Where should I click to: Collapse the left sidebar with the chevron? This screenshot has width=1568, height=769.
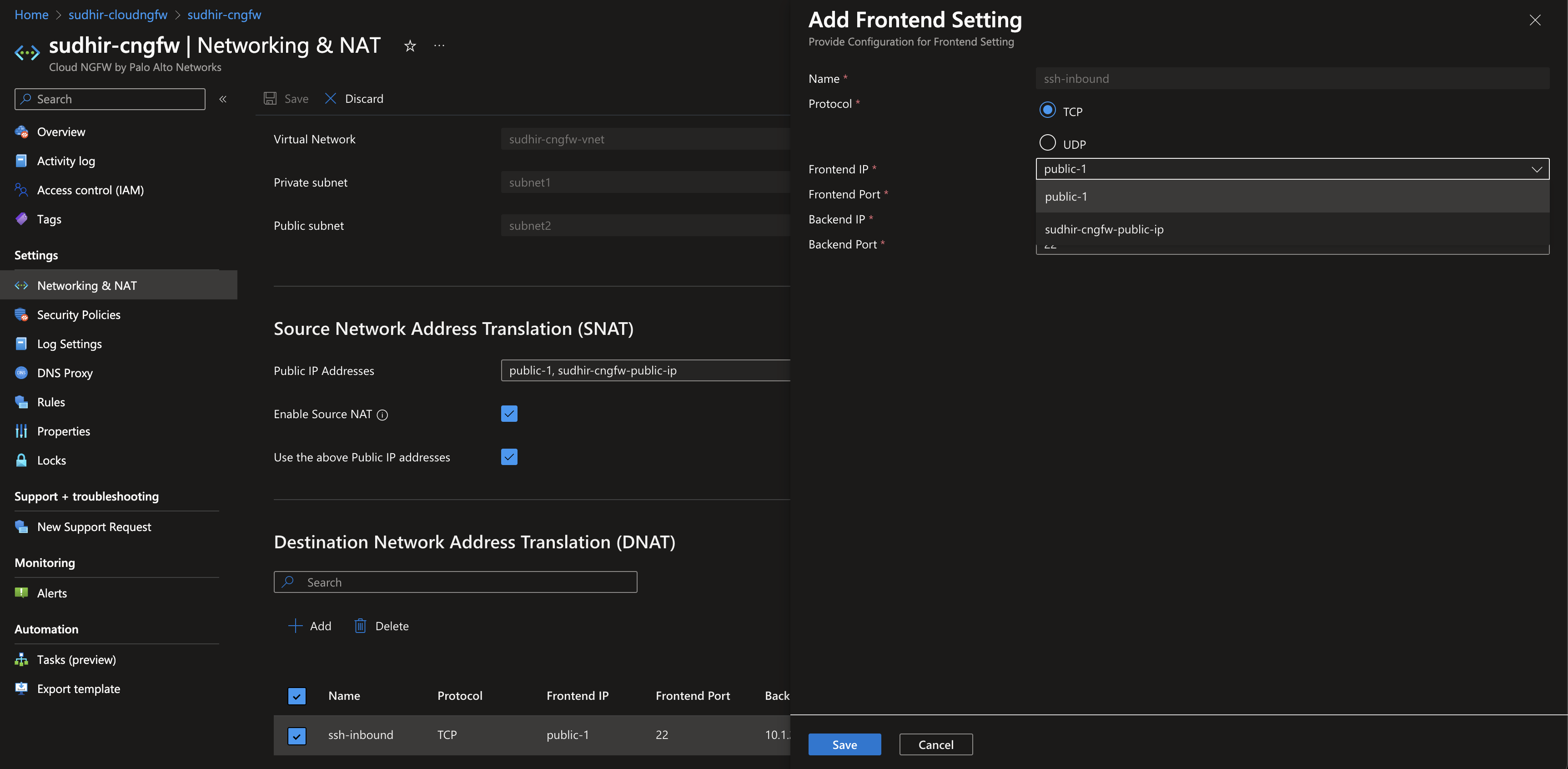point(223,99)
